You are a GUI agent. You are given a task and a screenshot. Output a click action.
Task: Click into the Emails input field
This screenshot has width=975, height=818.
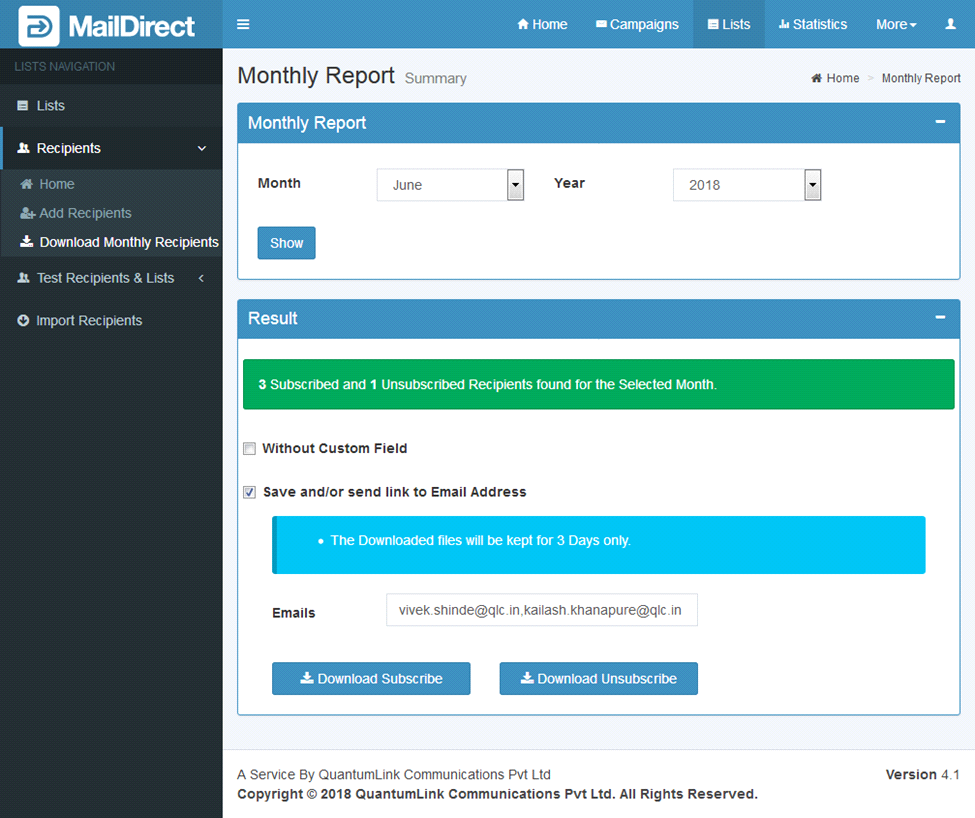[x=541, y=610]
